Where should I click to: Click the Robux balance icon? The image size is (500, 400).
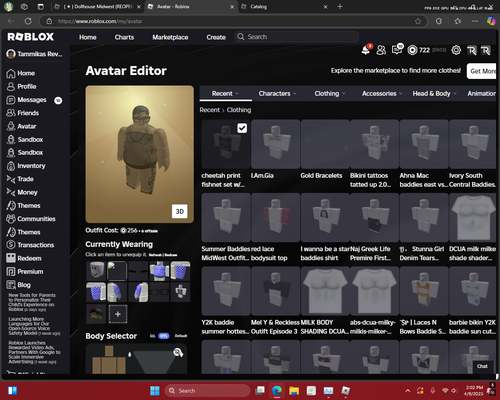412,50
